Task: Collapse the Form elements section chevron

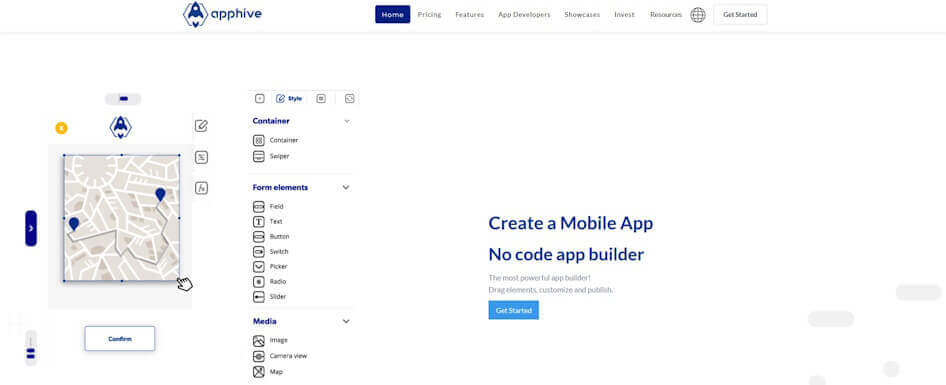Action: click(x=346, y=188)
